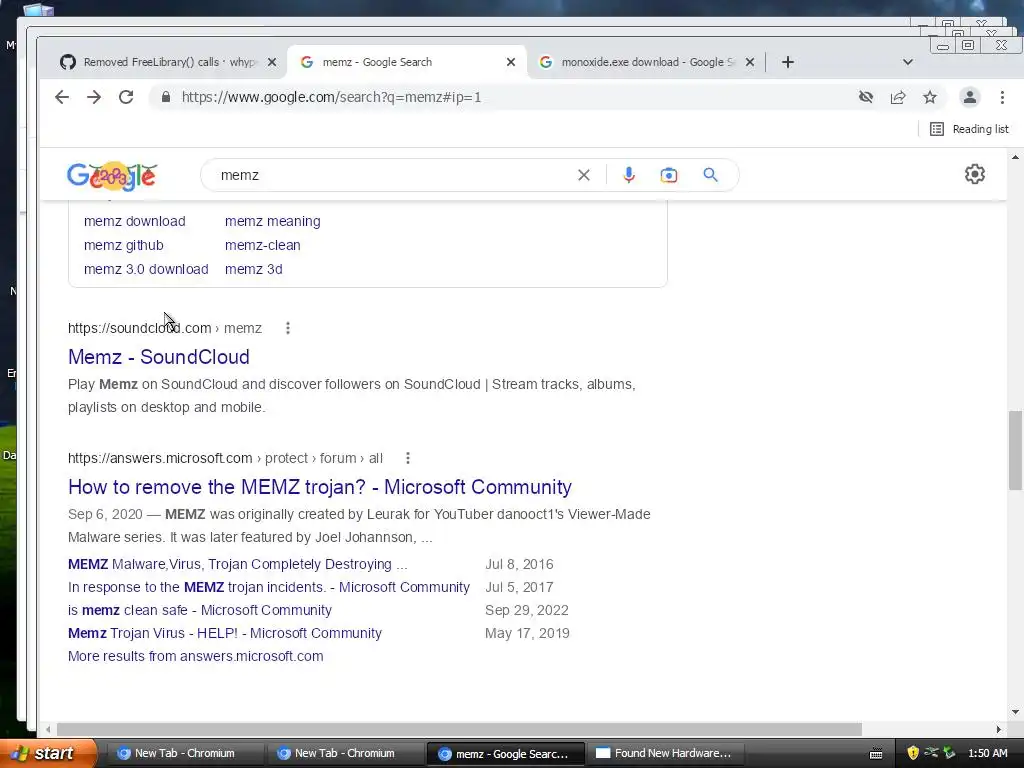
Task: Click the vertical scrollbar thumb
Action: [x=1015, y=450]
